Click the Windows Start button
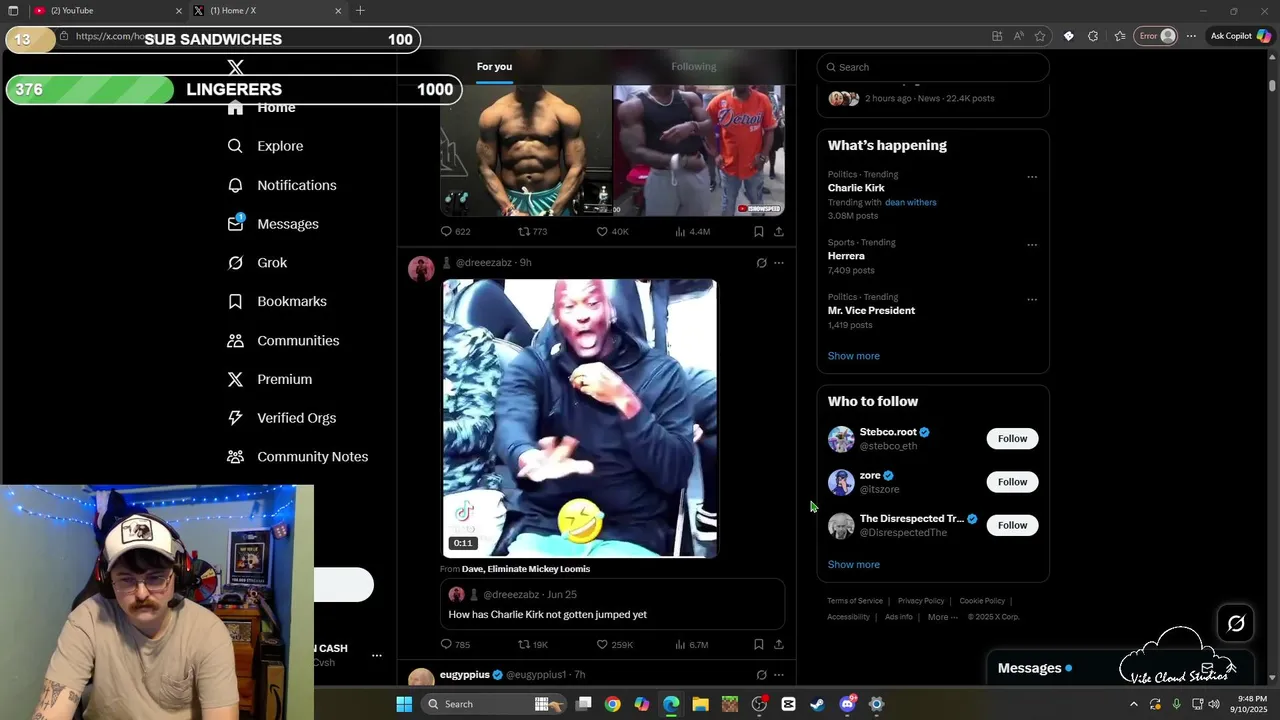 click(404, 704)
